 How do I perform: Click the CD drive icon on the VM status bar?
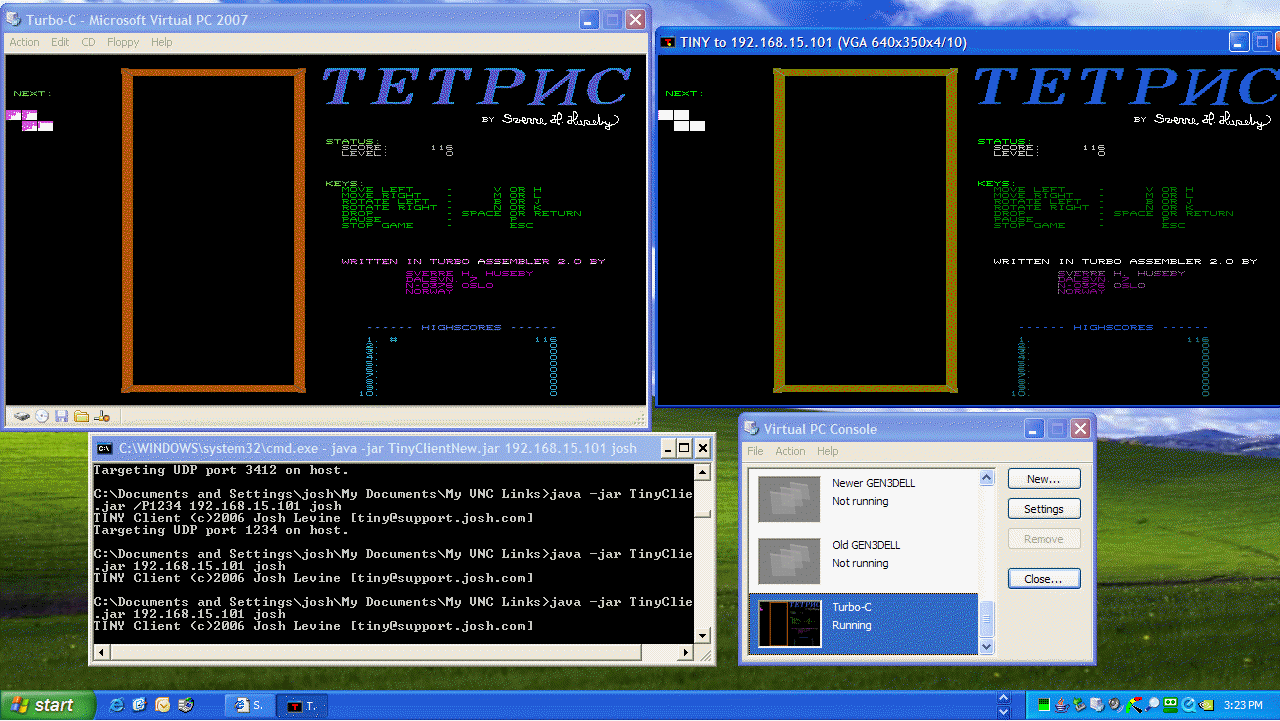tap(41, 415)
